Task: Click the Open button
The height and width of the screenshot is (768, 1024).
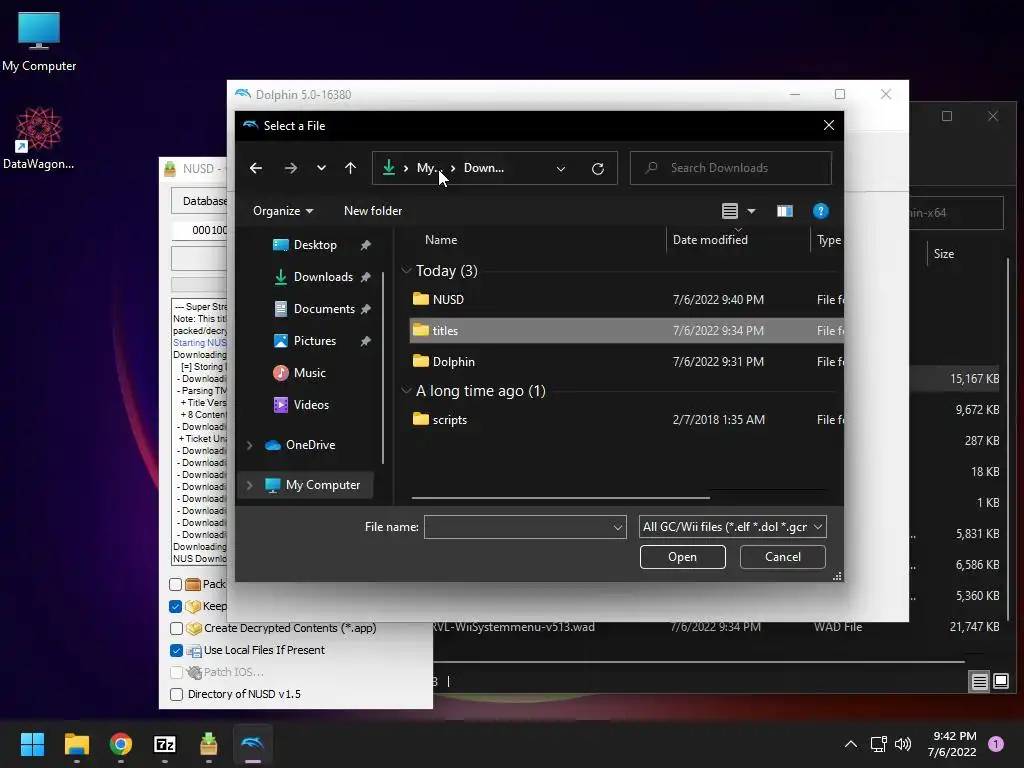Action: pyautogui.click(x=682, y=557)
